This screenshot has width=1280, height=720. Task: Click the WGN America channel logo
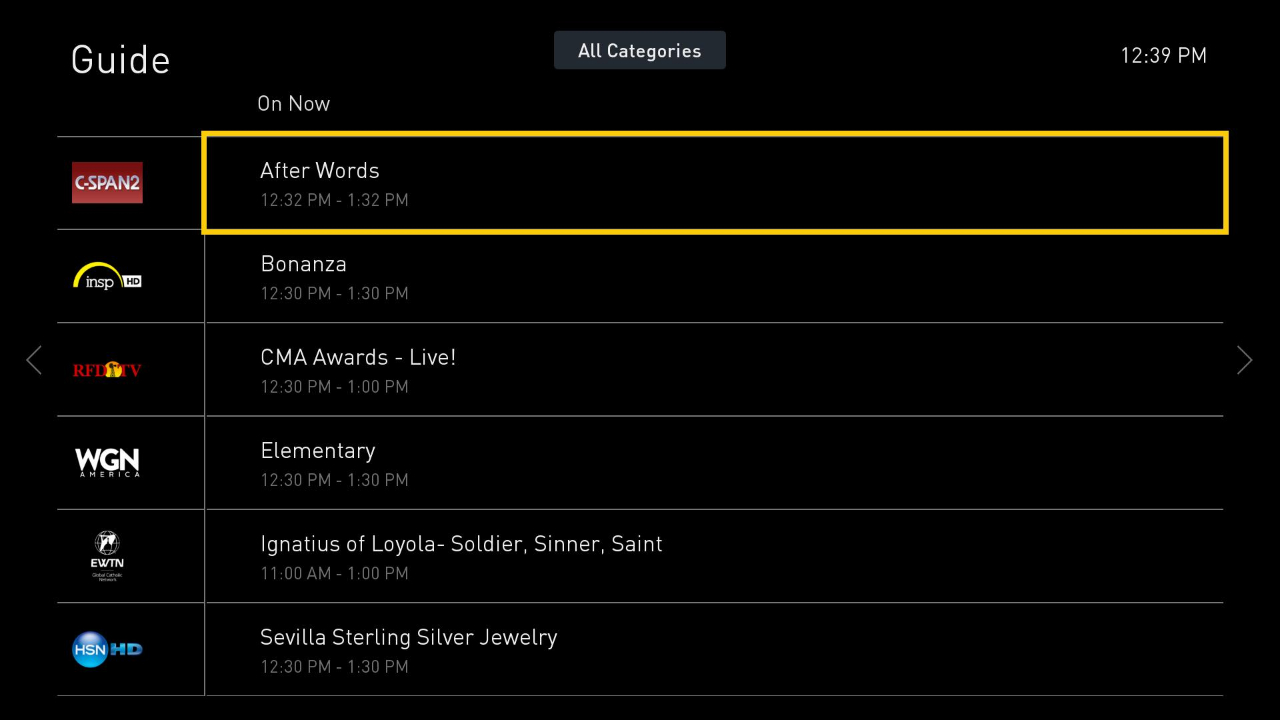click(x=107, y=462)
